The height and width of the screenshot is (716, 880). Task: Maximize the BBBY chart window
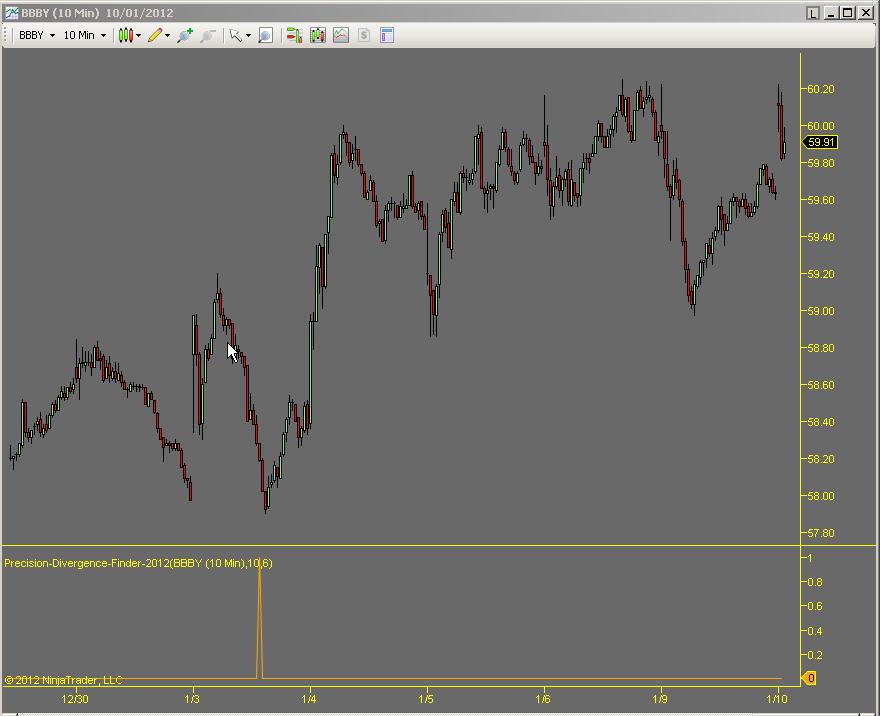tap(848, 13)
